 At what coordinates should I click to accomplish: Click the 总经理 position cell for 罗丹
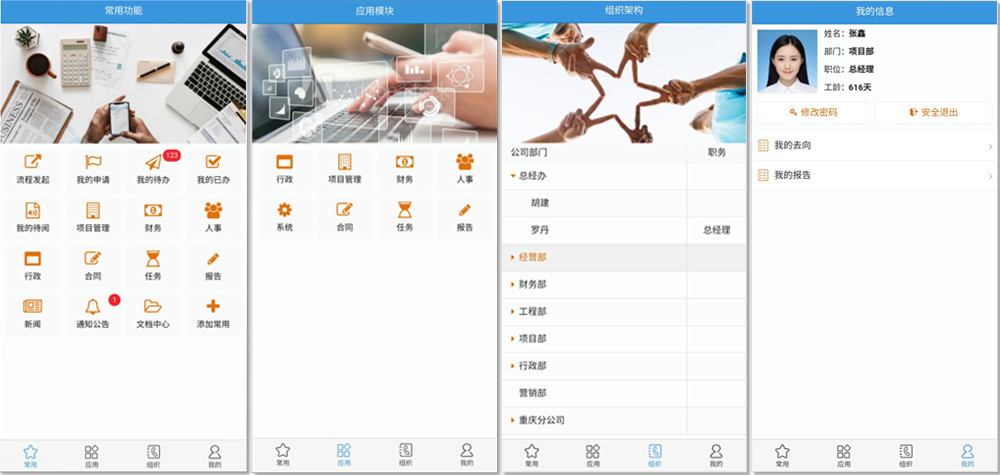(x=717, y=230)
